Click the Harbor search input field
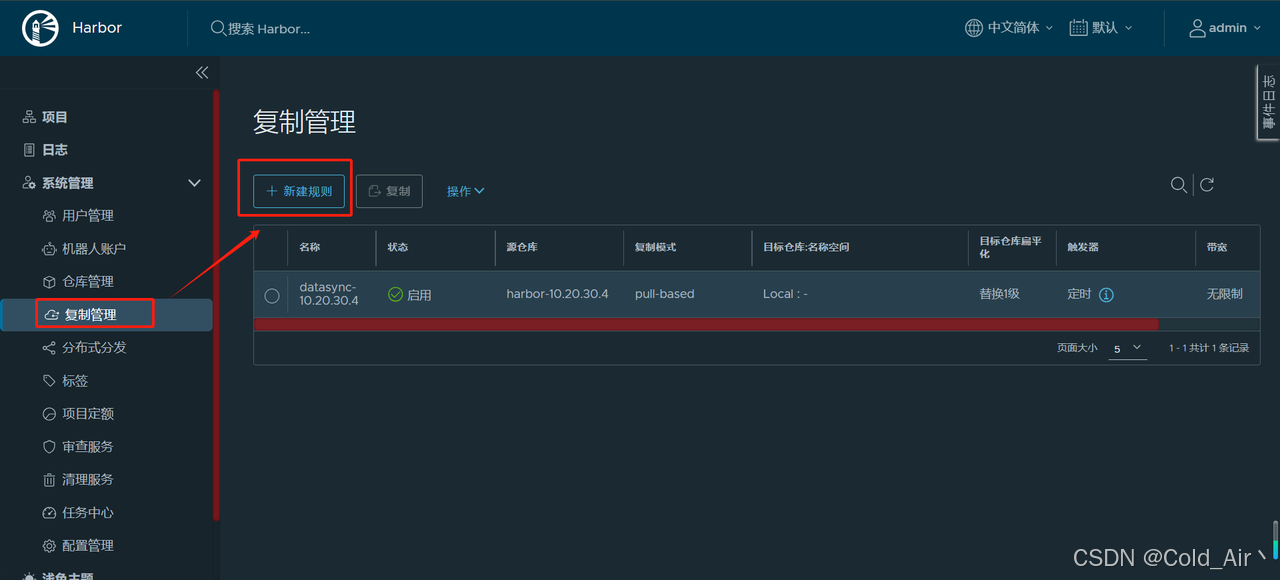The height and width of the screenshot is (580, 1280). pos(290,28)
